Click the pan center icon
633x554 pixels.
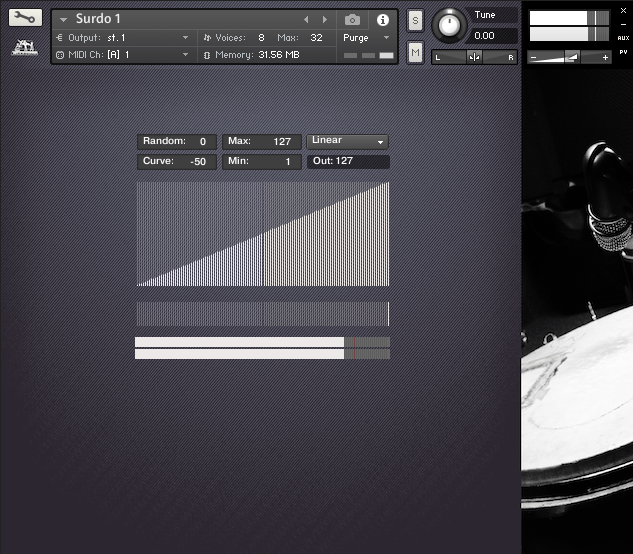(474, 57)
